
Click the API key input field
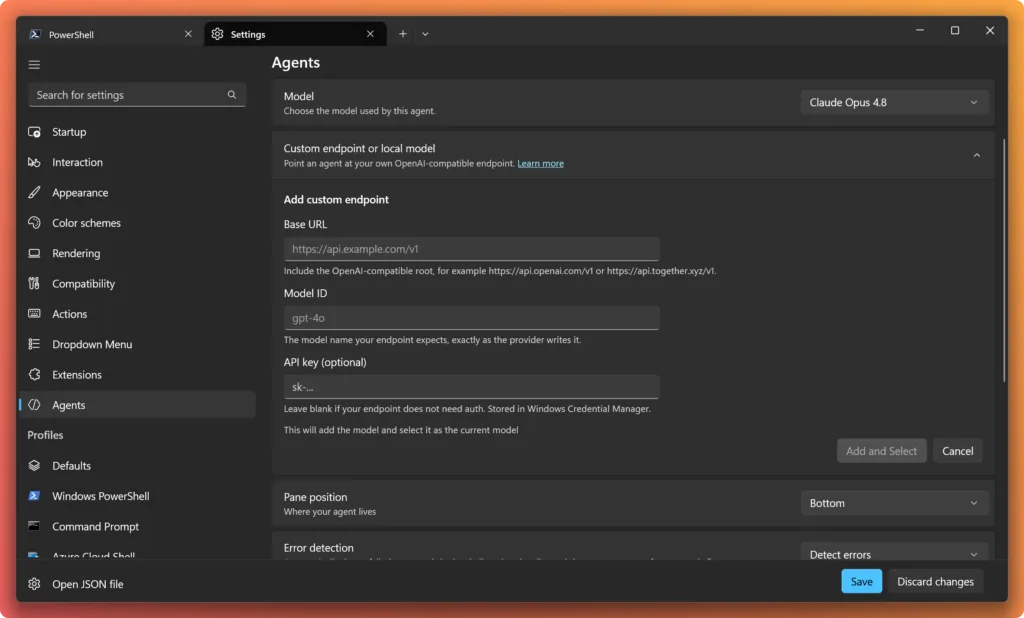472,387
